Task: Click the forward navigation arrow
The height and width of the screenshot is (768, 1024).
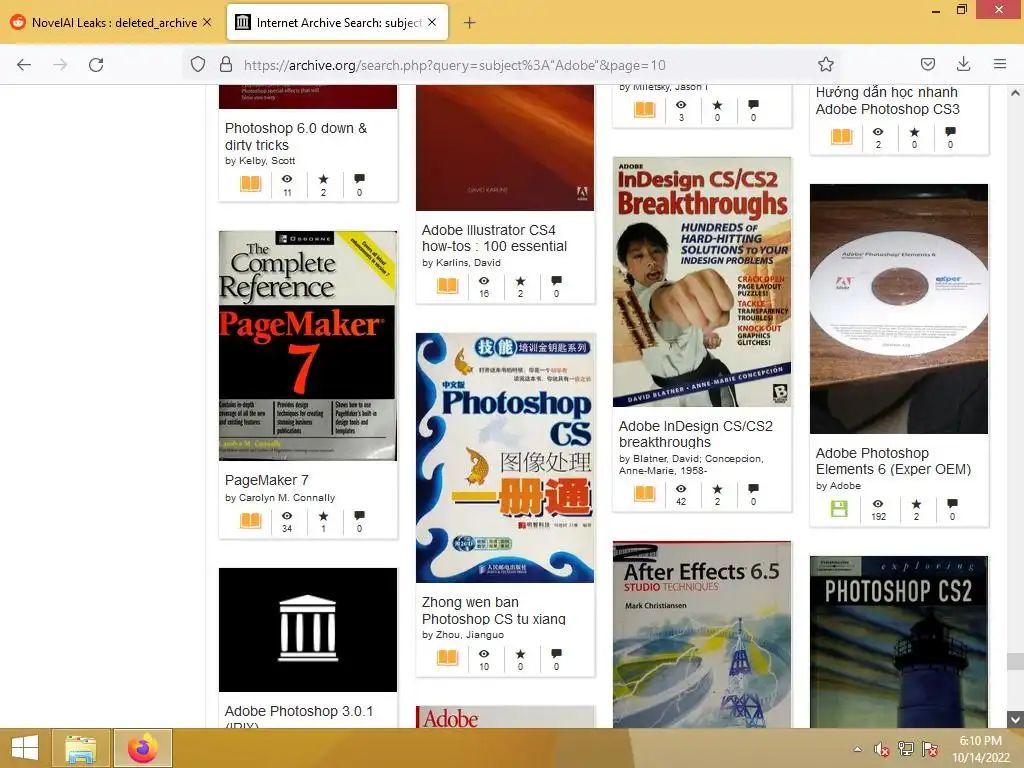Action: tap(60, 65)
